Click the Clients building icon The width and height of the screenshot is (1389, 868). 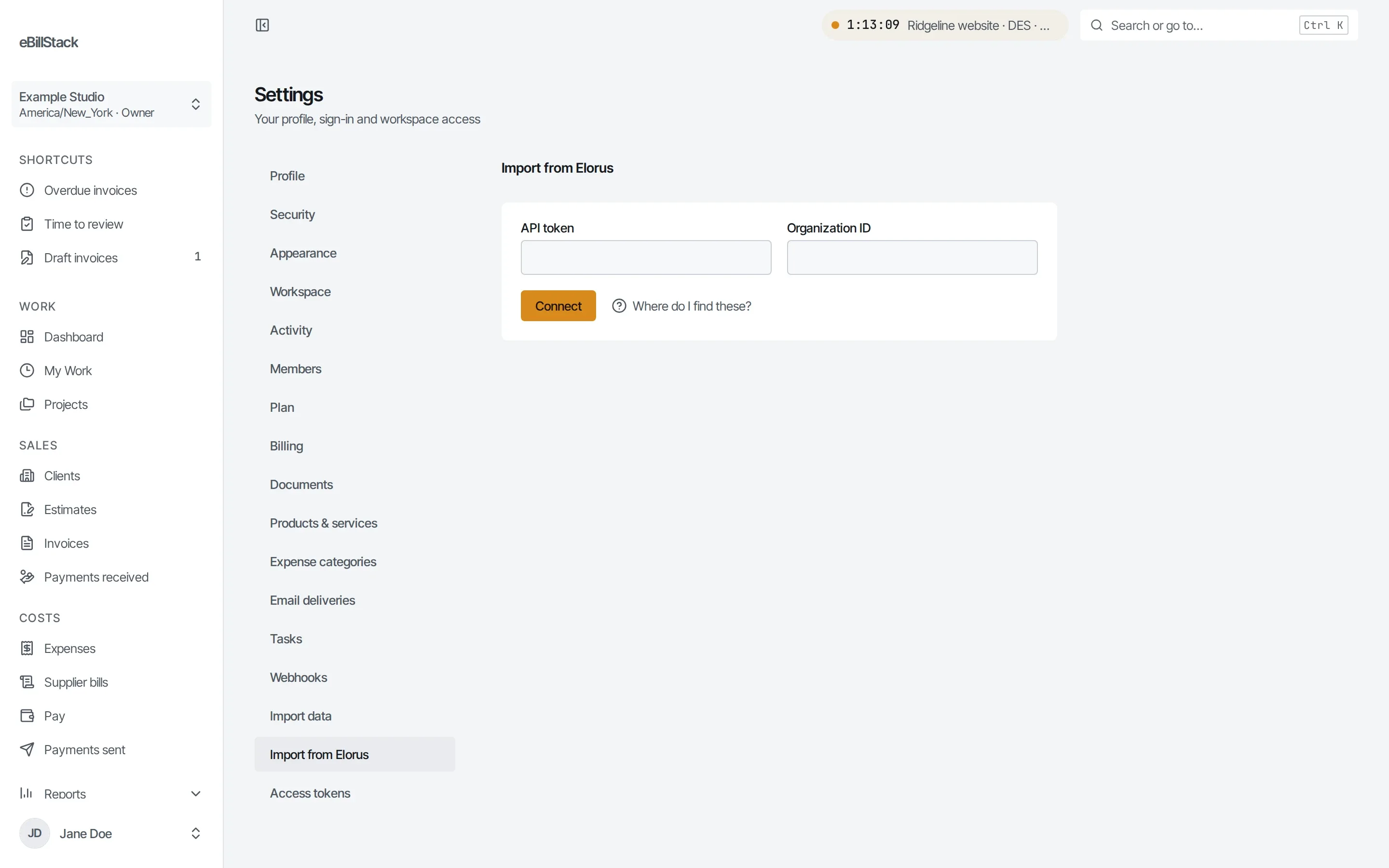pos(27,476)
